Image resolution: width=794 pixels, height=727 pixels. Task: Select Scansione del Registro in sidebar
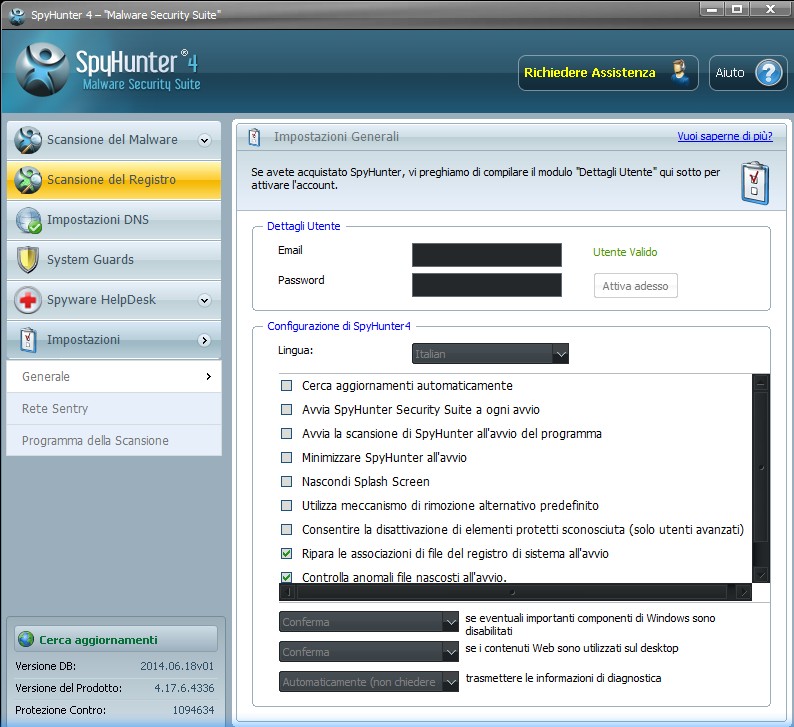coord(114,180)
